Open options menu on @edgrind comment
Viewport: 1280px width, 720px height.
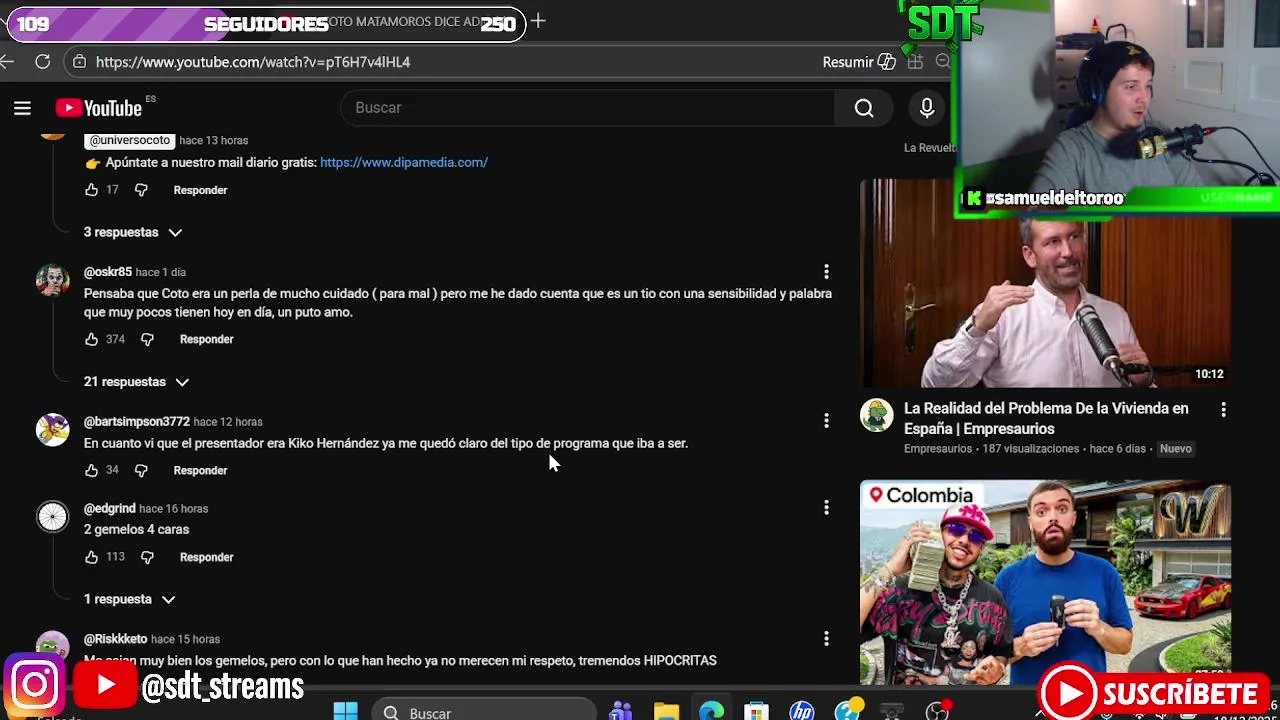coord(826,508)
